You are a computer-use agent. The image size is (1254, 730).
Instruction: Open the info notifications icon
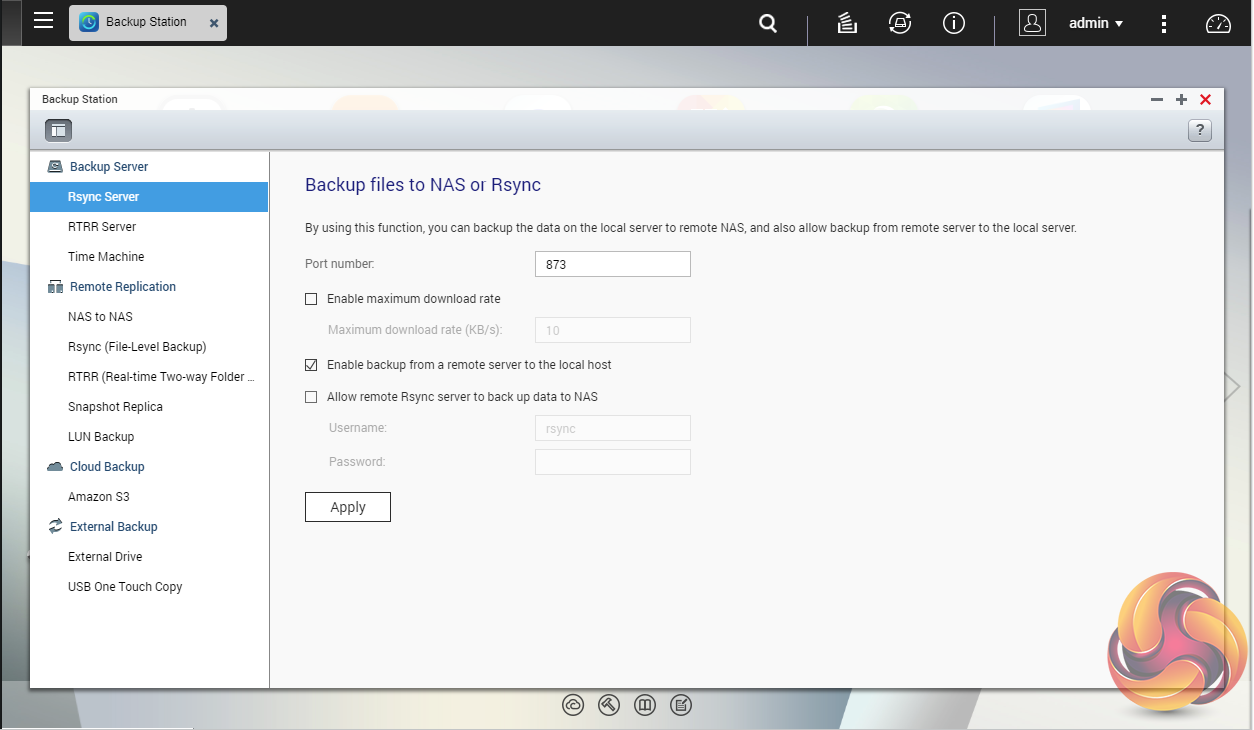click(x=954, y=23)
